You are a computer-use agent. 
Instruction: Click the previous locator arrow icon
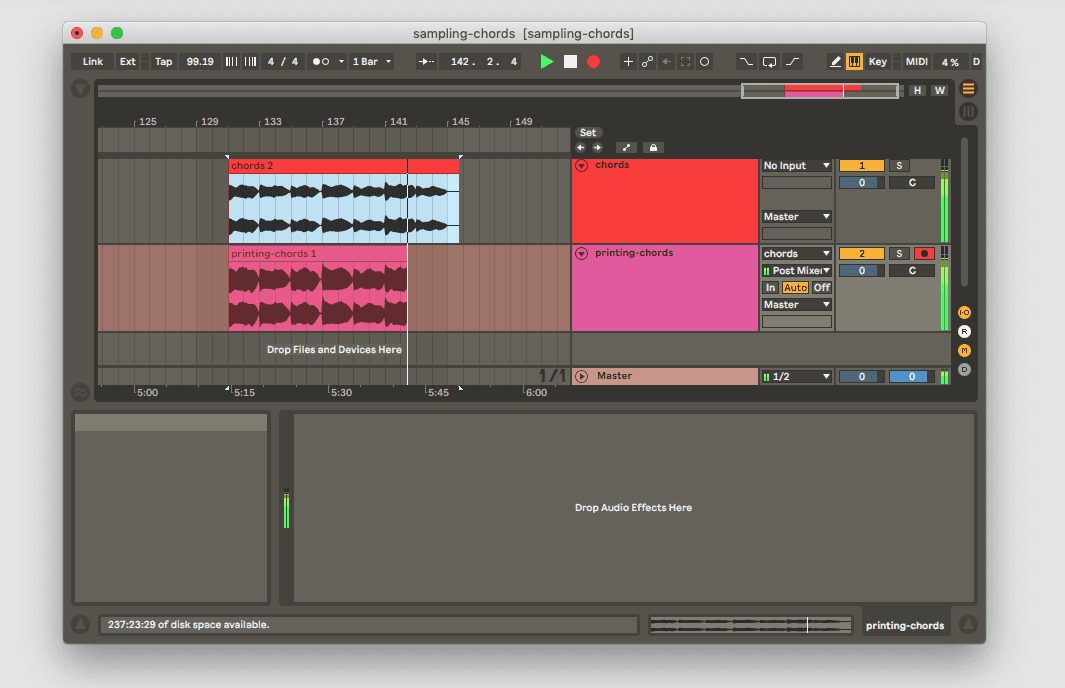(x=580, y=147)
